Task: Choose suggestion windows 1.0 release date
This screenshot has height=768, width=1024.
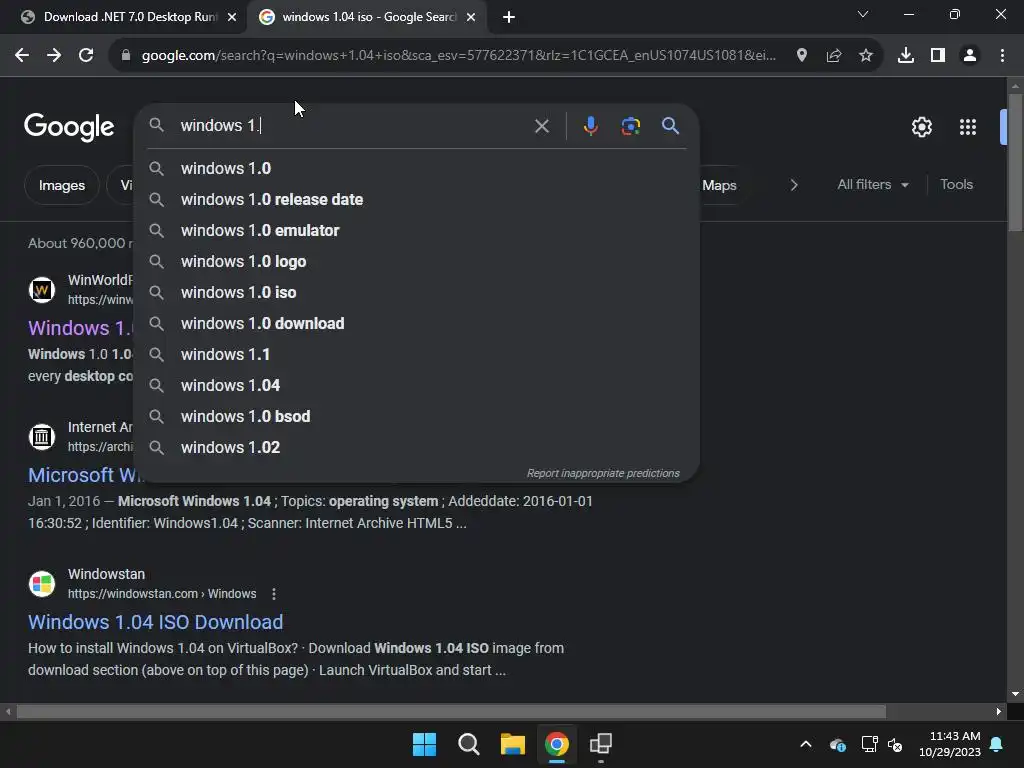Action: pyautogui.click(x=417, y=199)
